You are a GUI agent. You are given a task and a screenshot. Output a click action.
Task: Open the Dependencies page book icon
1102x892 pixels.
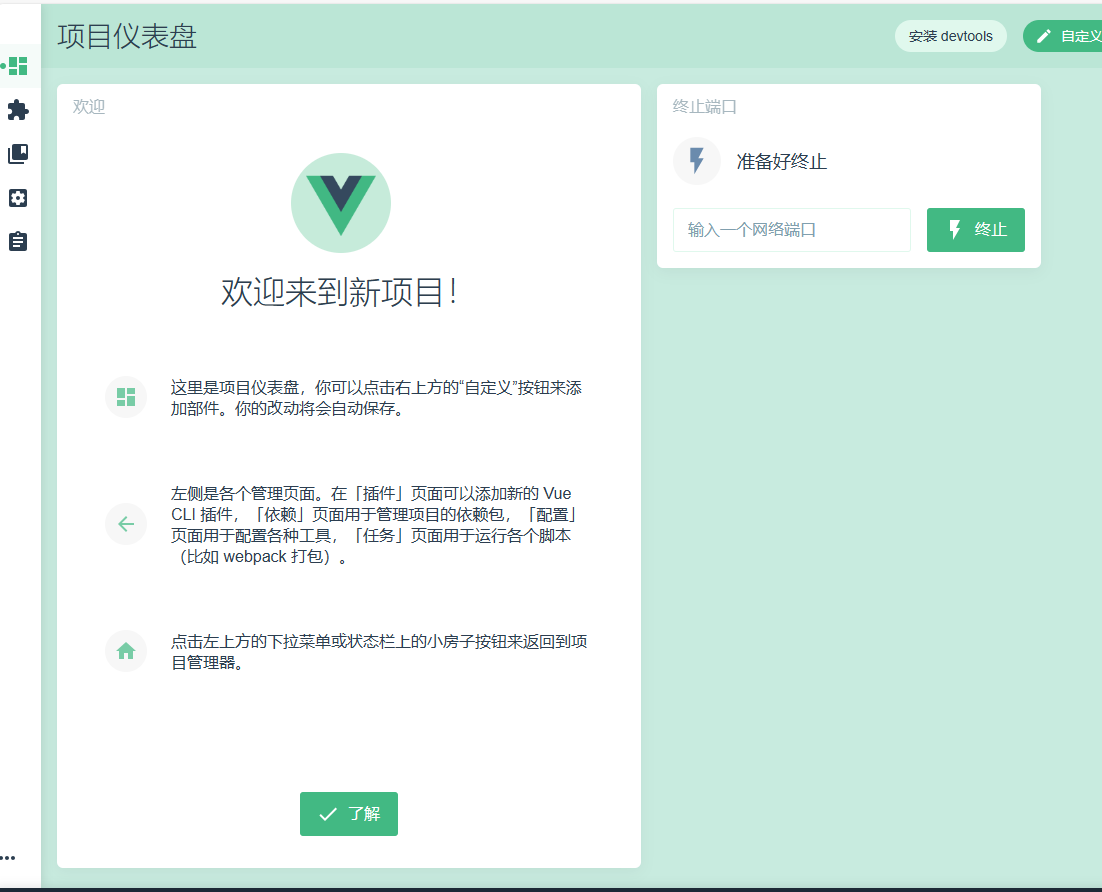(x=18, y=154)
